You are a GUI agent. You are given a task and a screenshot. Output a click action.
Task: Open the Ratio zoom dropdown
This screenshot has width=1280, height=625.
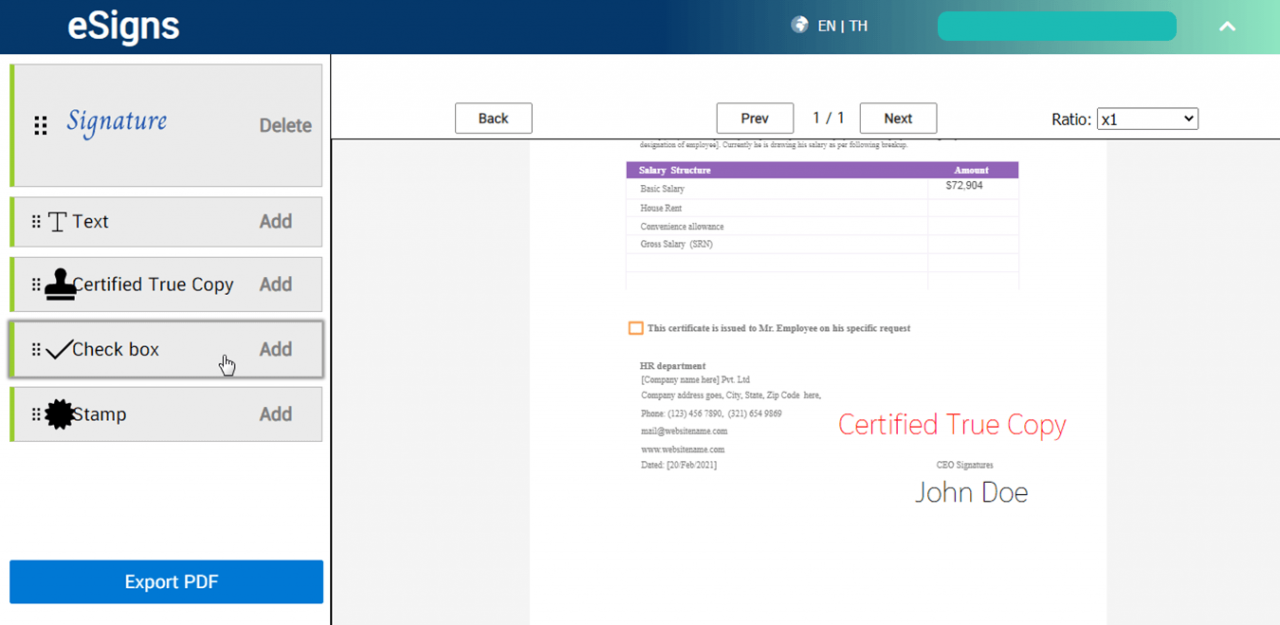point(1147,118)
